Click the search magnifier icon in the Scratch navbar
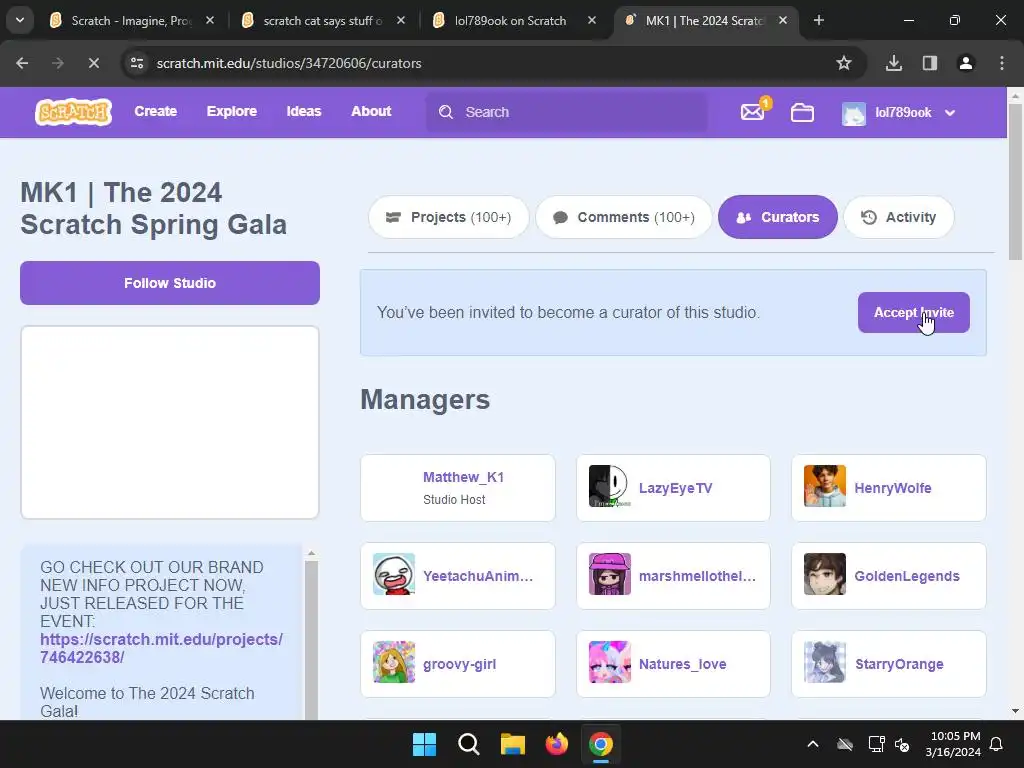This screenshot has width=1024, height=768. [x=446, y=112]
